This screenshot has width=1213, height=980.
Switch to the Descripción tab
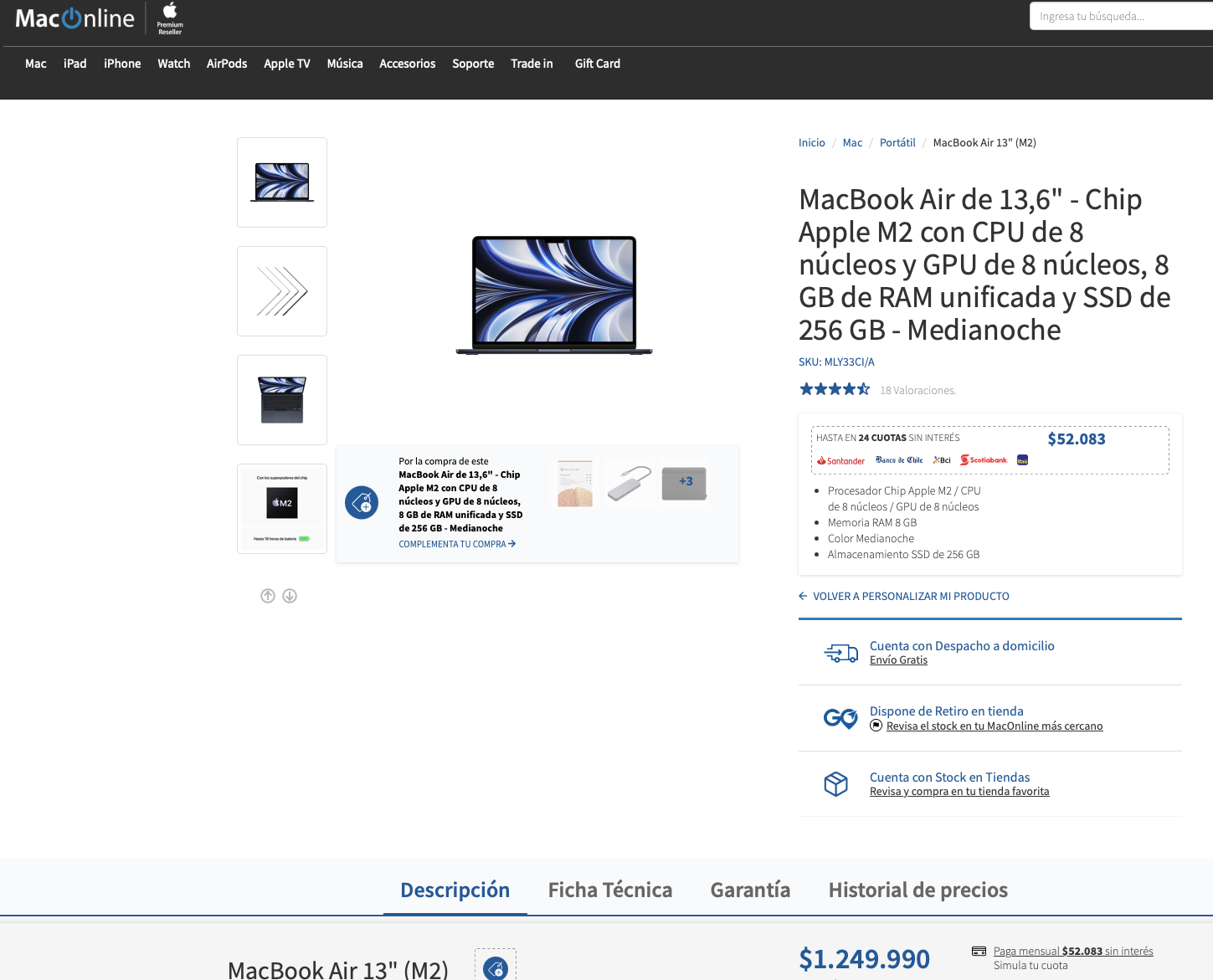pos(455,890)
